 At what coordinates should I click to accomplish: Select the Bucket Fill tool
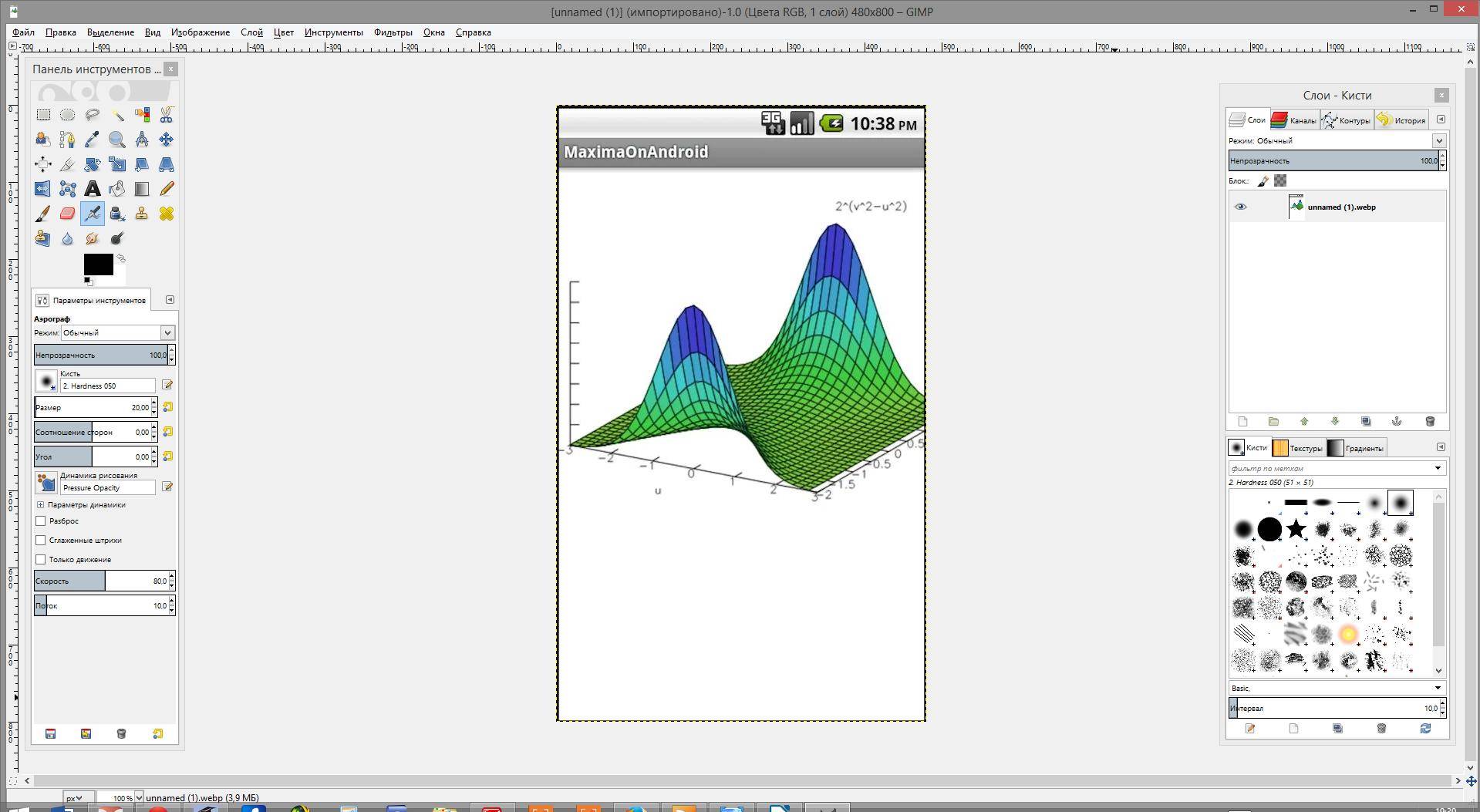click(117, 189)
